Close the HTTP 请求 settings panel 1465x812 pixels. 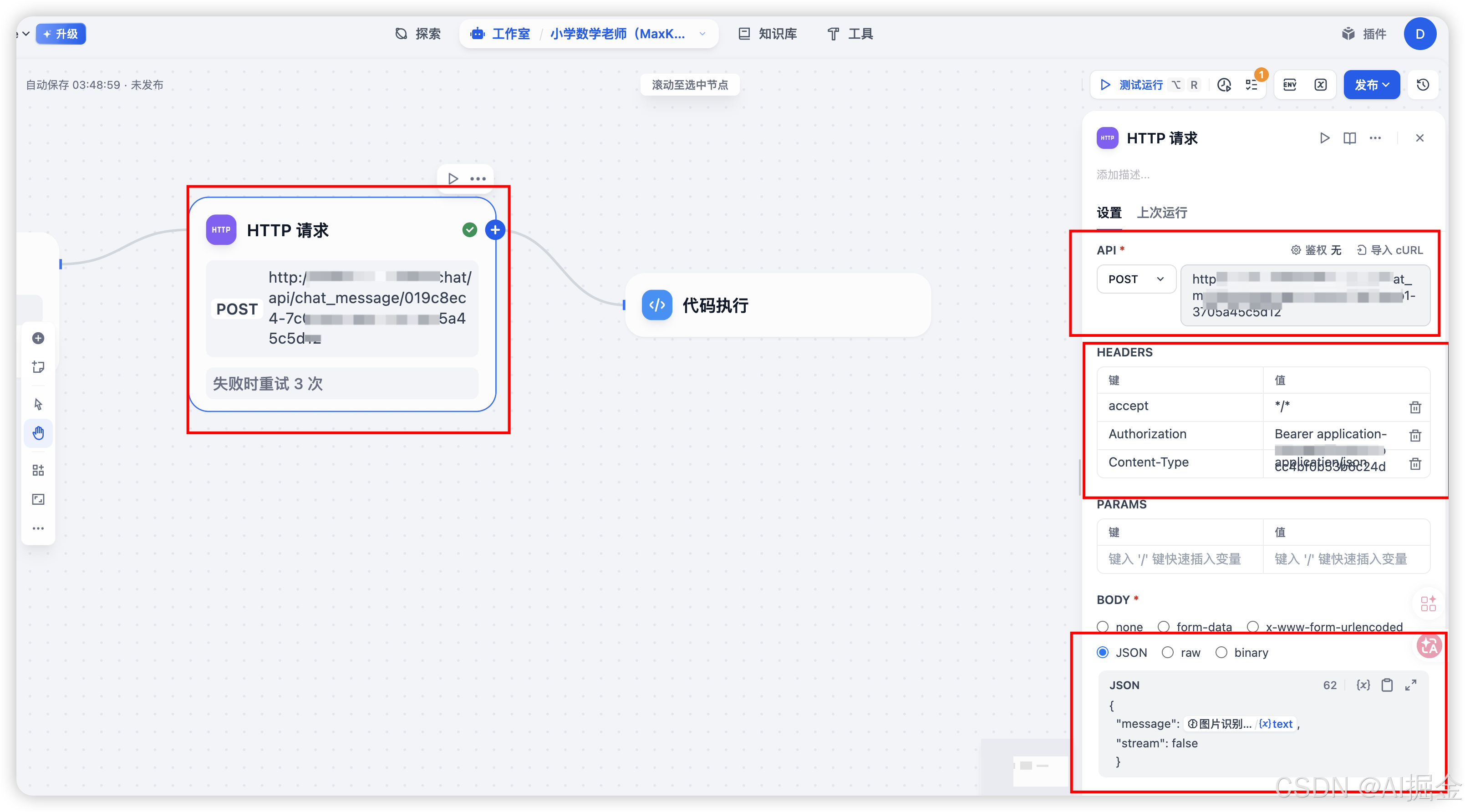(1419, 138)
